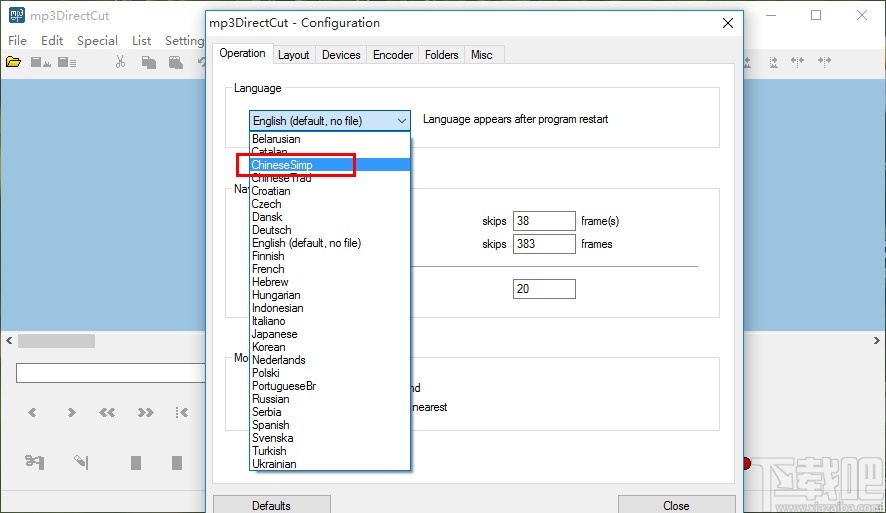Choose Deutsch in the language list
Screen dimensions: 886x513
pos(329,230)
